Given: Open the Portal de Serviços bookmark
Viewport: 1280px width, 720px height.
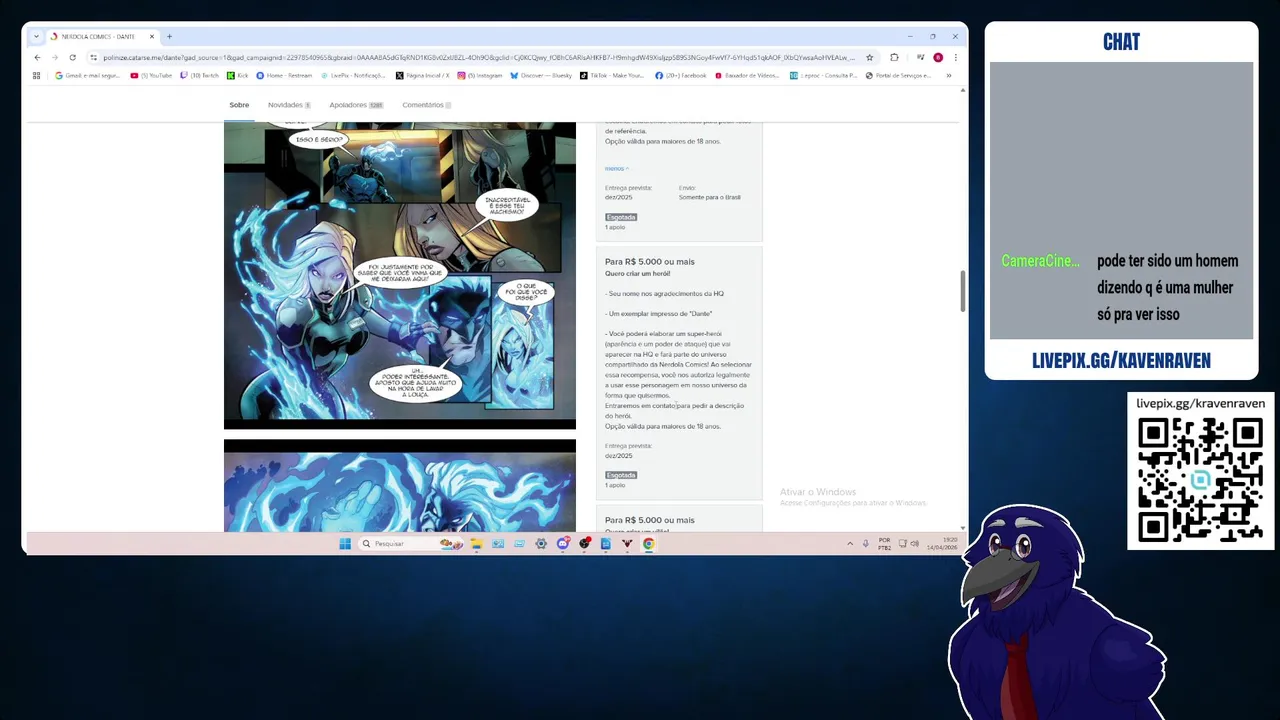Looking at the screenshot, I should pos(898,75).
